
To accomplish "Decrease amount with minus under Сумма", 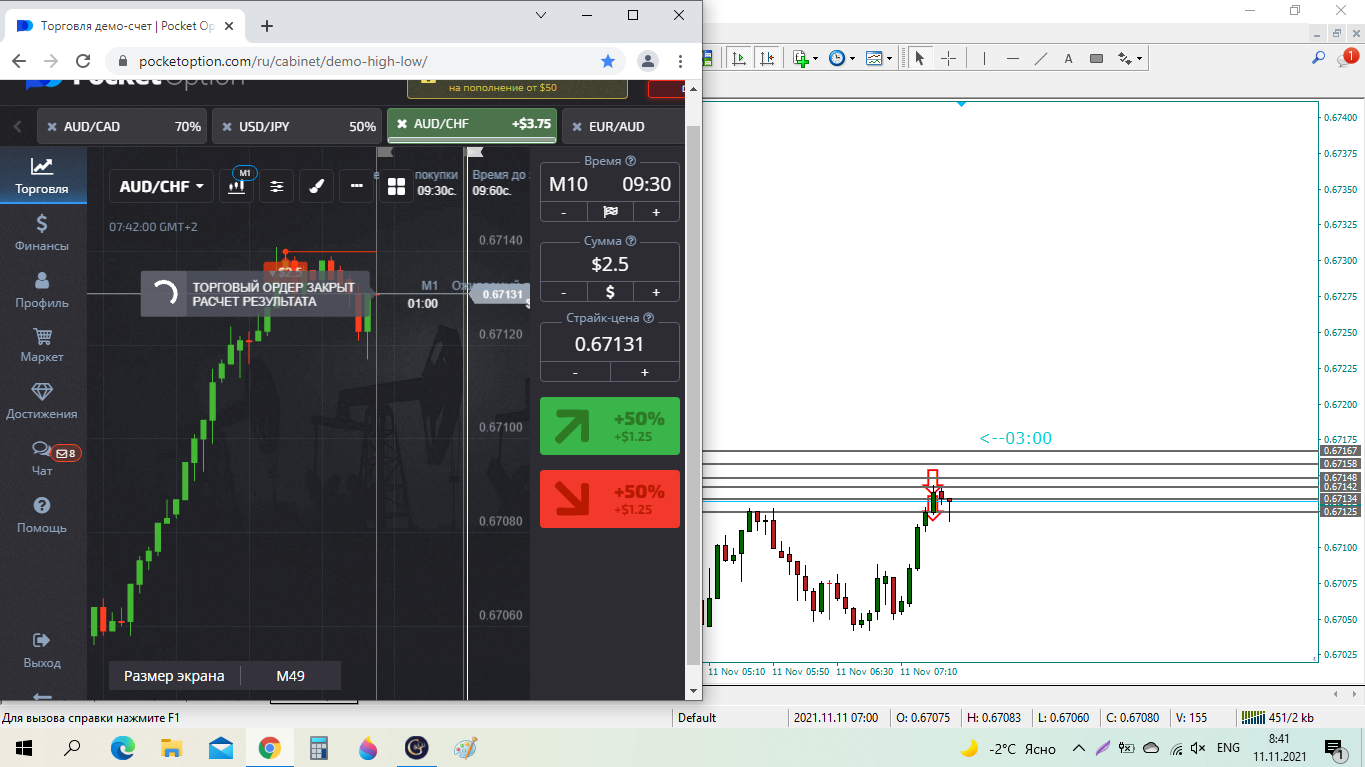I will 564,292.
